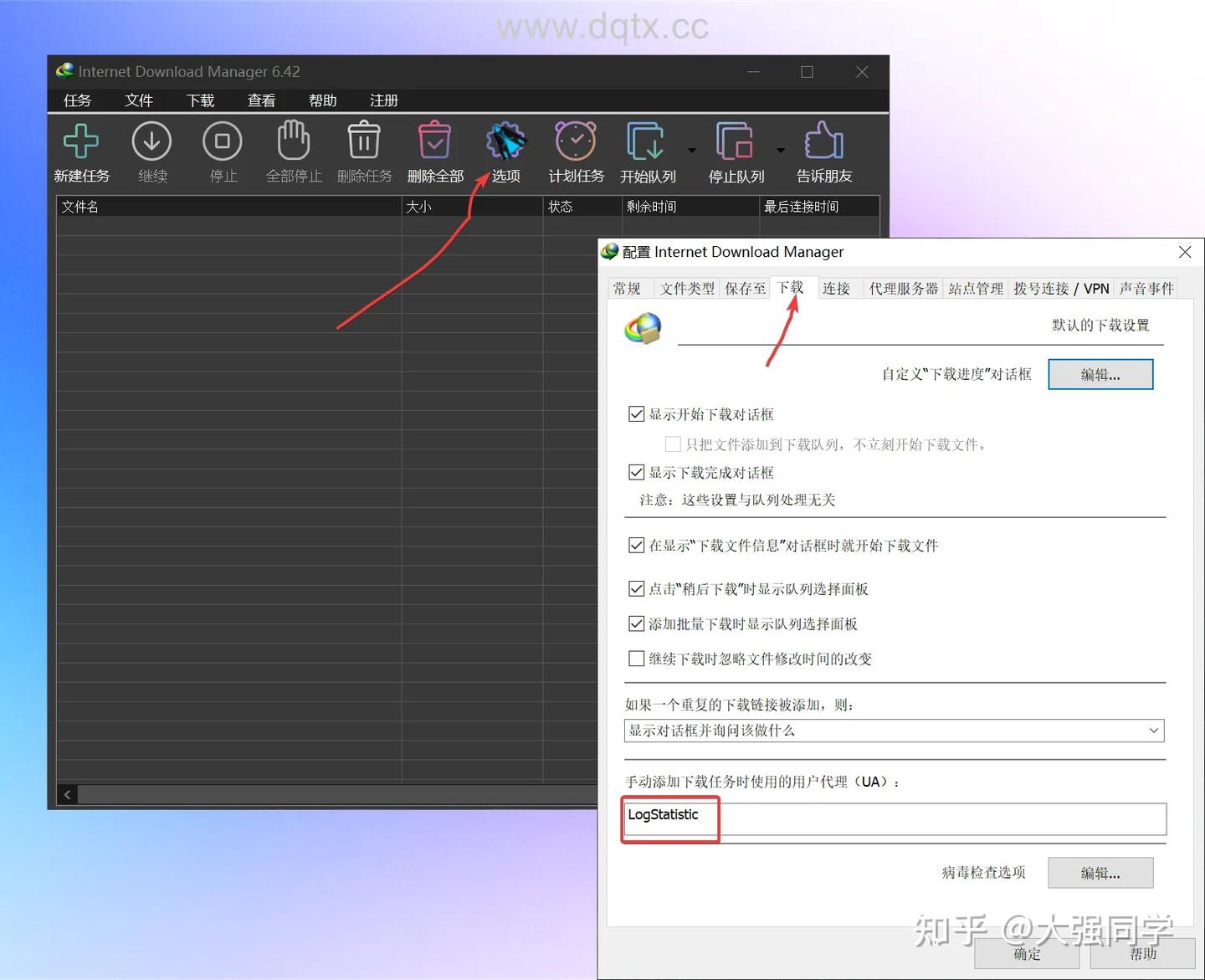1205x980 pixels.
Task: Select the 新建任务 toolbar icon
Action: pos(81,151)
